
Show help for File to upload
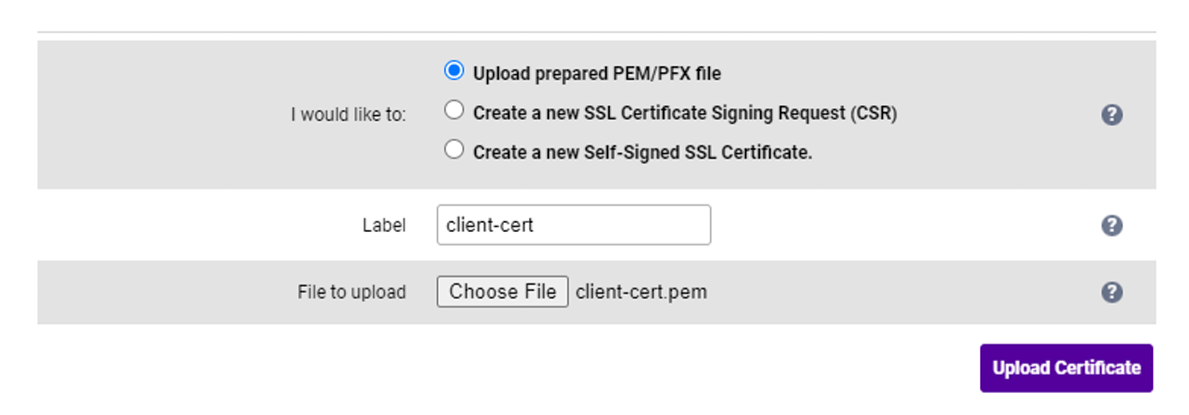tap(1111, 292)
